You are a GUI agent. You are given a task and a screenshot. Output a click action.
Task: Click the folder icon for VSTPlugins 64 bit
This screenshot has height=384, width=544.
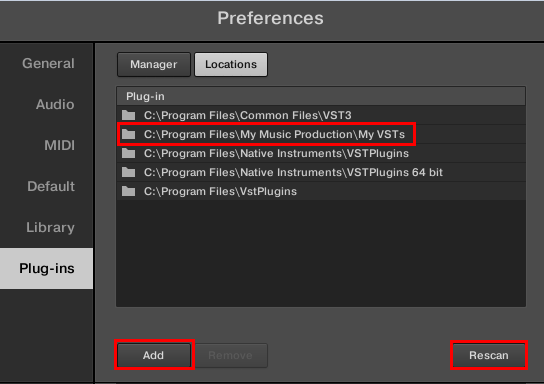click(128, 172)
